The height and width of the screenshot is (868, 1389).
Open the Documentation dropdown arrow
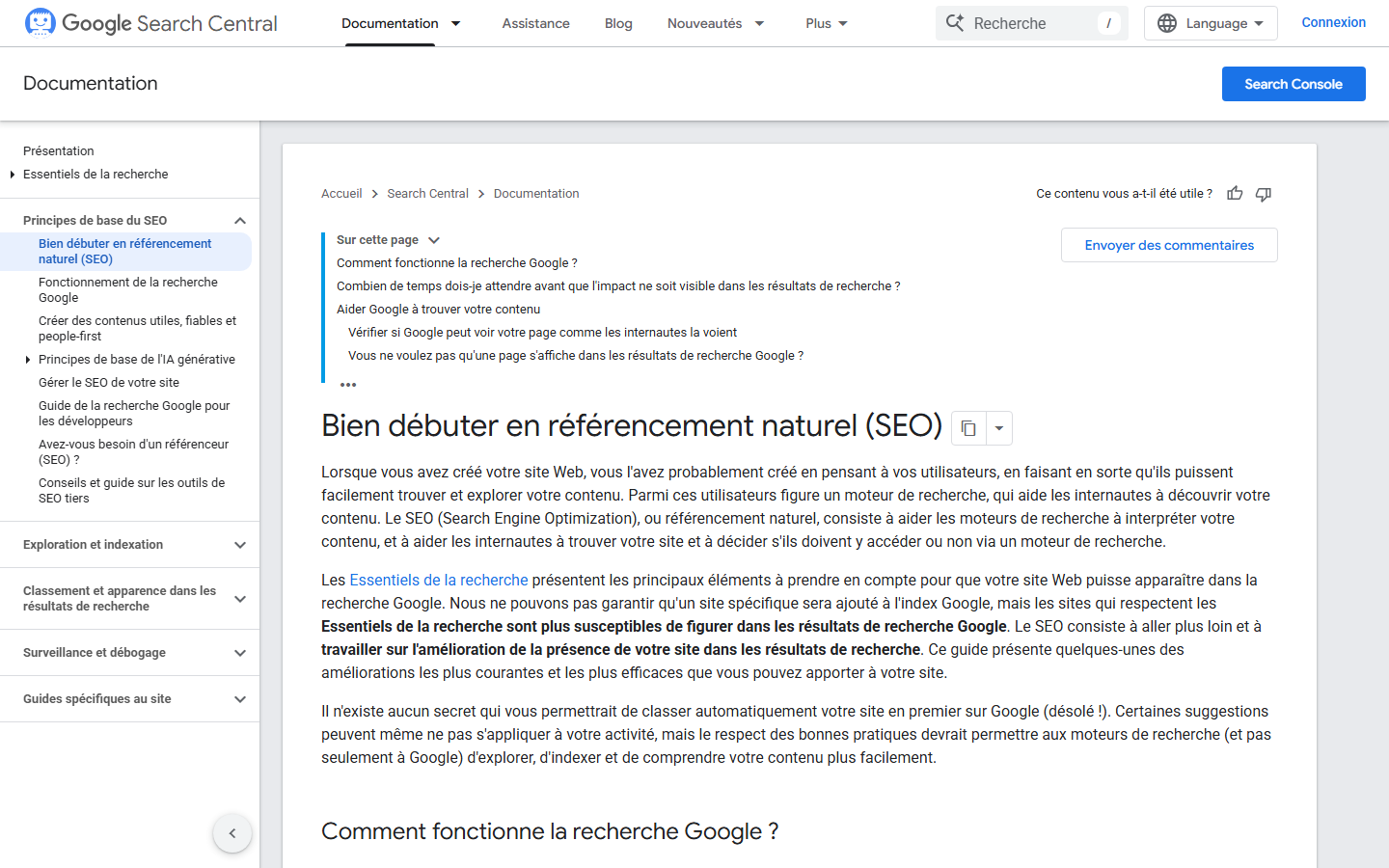pos(456,23)
